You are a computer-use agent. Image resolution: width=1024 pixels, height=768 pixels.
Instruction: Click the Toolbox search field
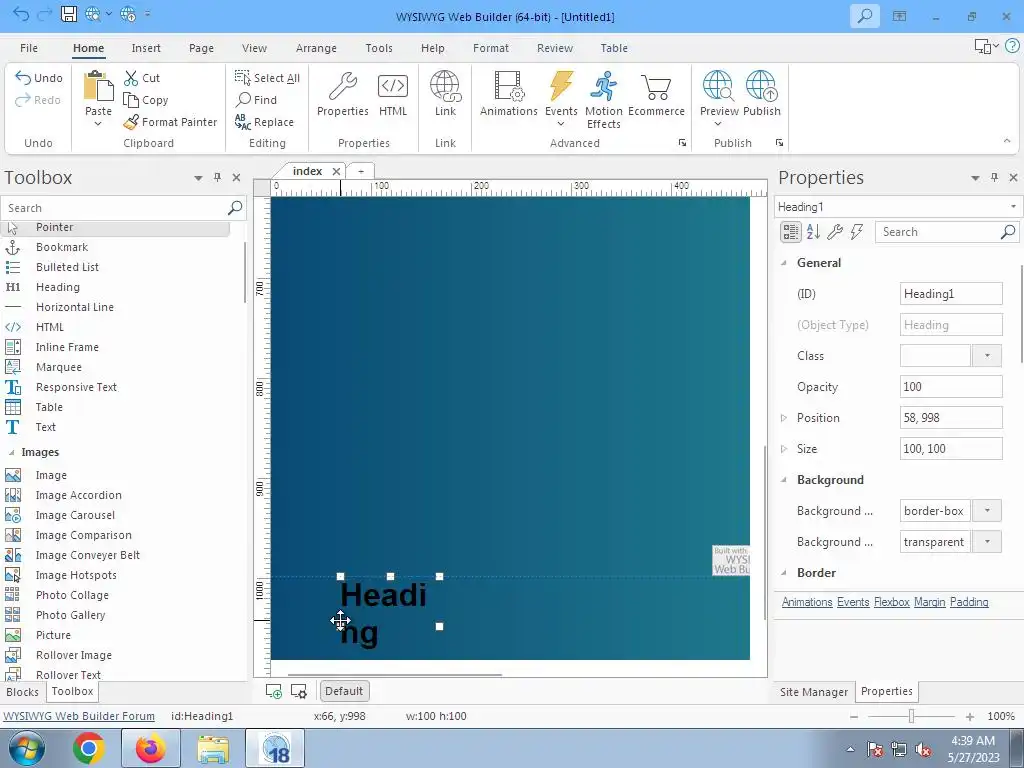tap(123, 208)
